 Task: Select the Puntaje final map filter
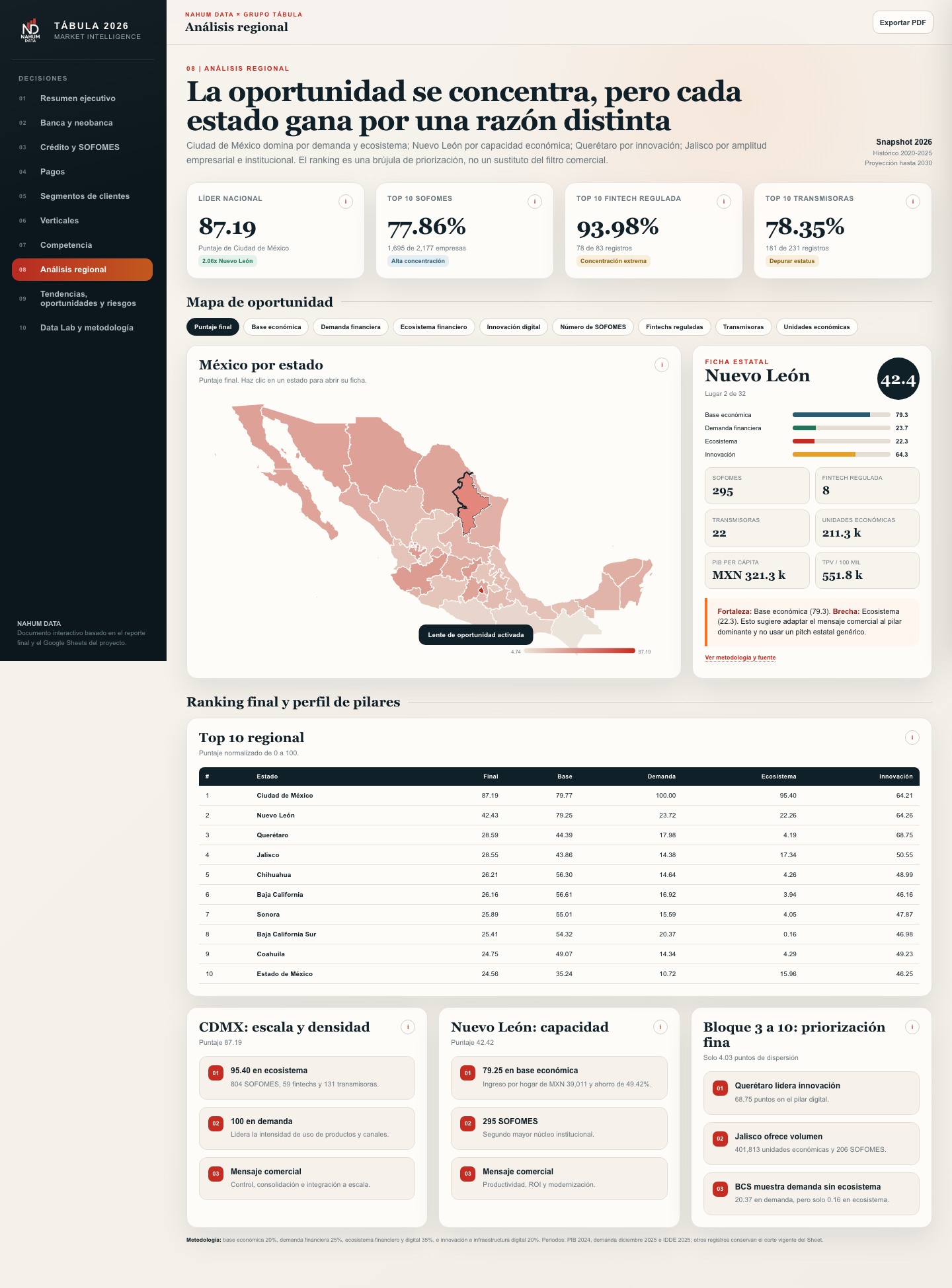213,327
